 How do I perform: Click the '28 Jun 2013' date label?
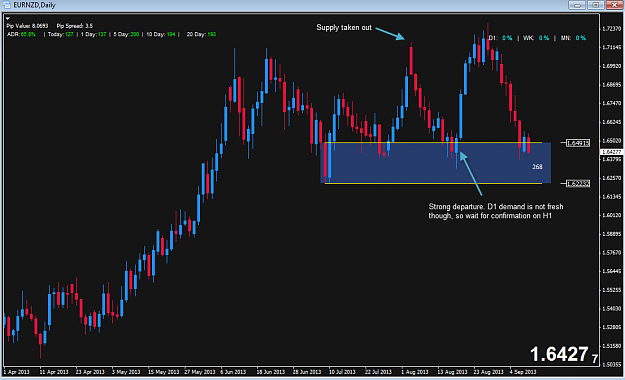click(x=307, y=372)
